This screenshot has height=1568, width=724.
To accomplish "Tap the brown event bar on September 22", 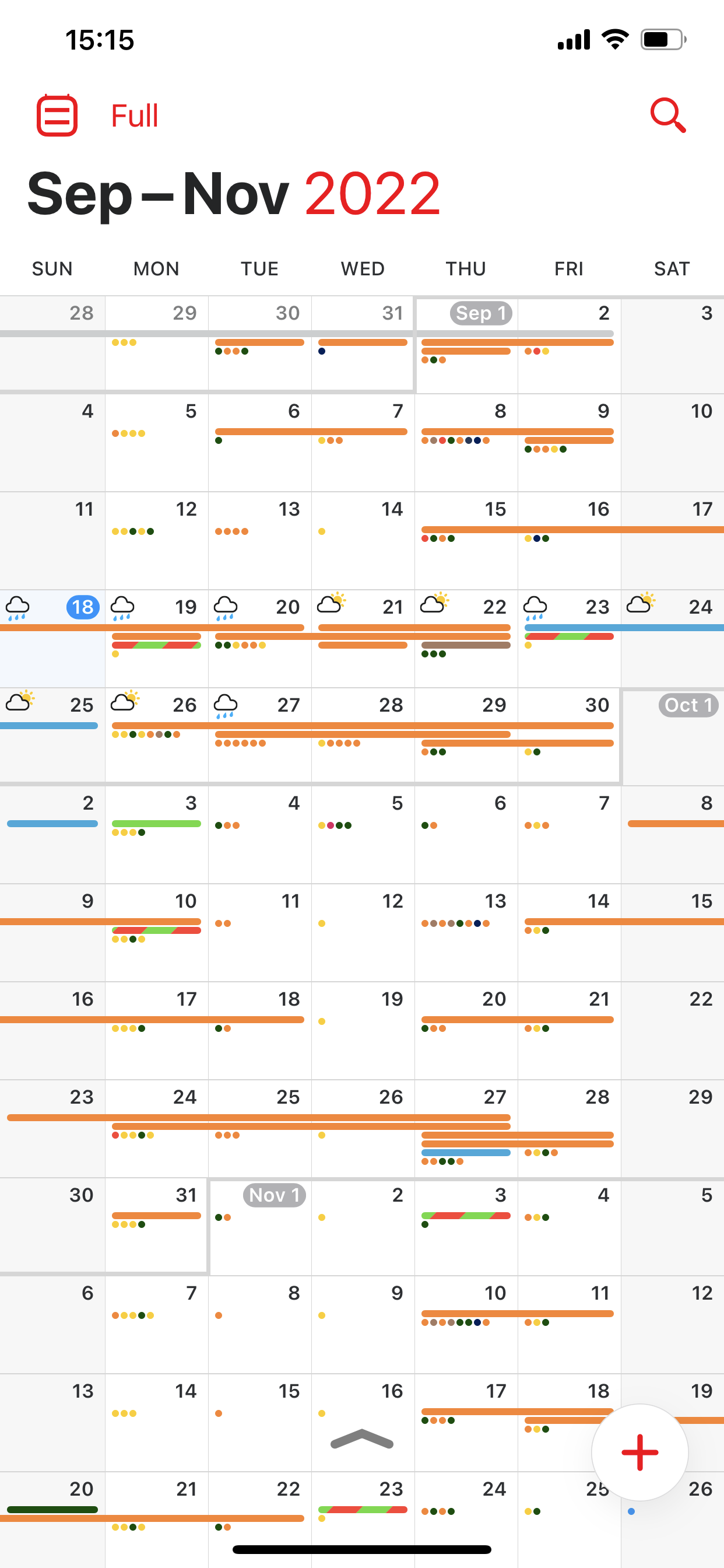I will coord(465,645).
